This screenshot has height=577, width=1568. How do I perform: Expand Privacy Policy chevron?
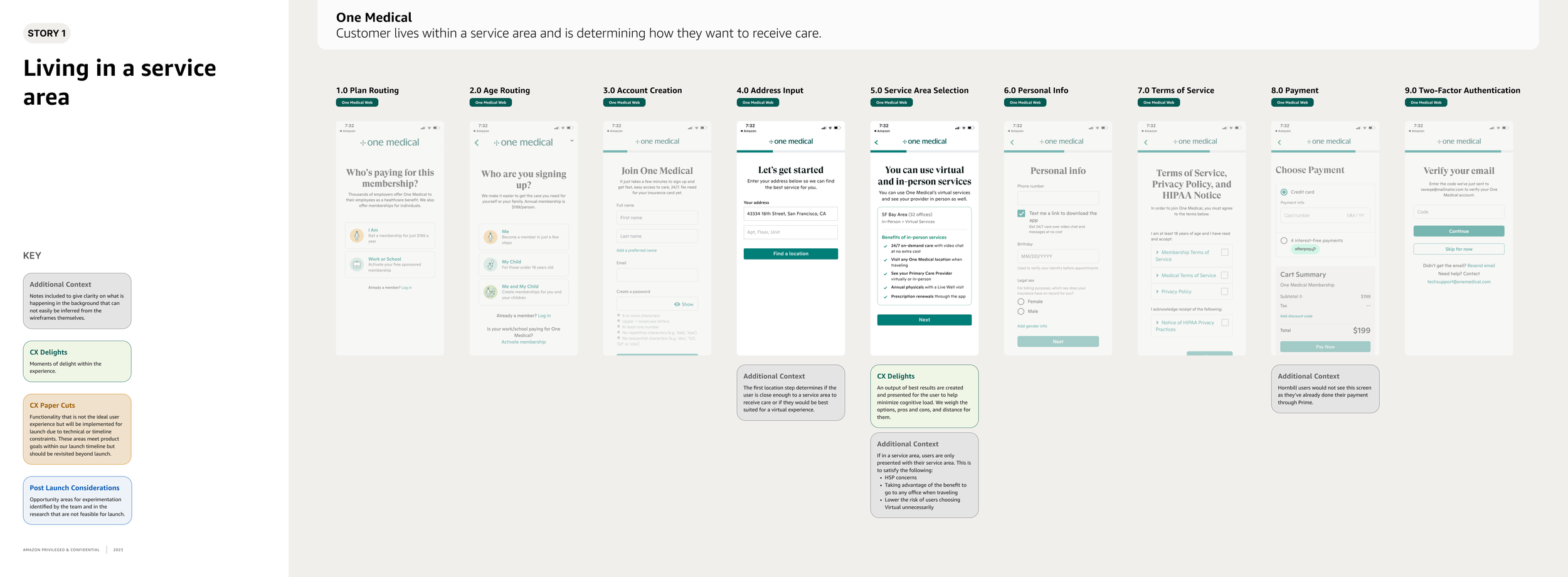(x=1157, y=292)
